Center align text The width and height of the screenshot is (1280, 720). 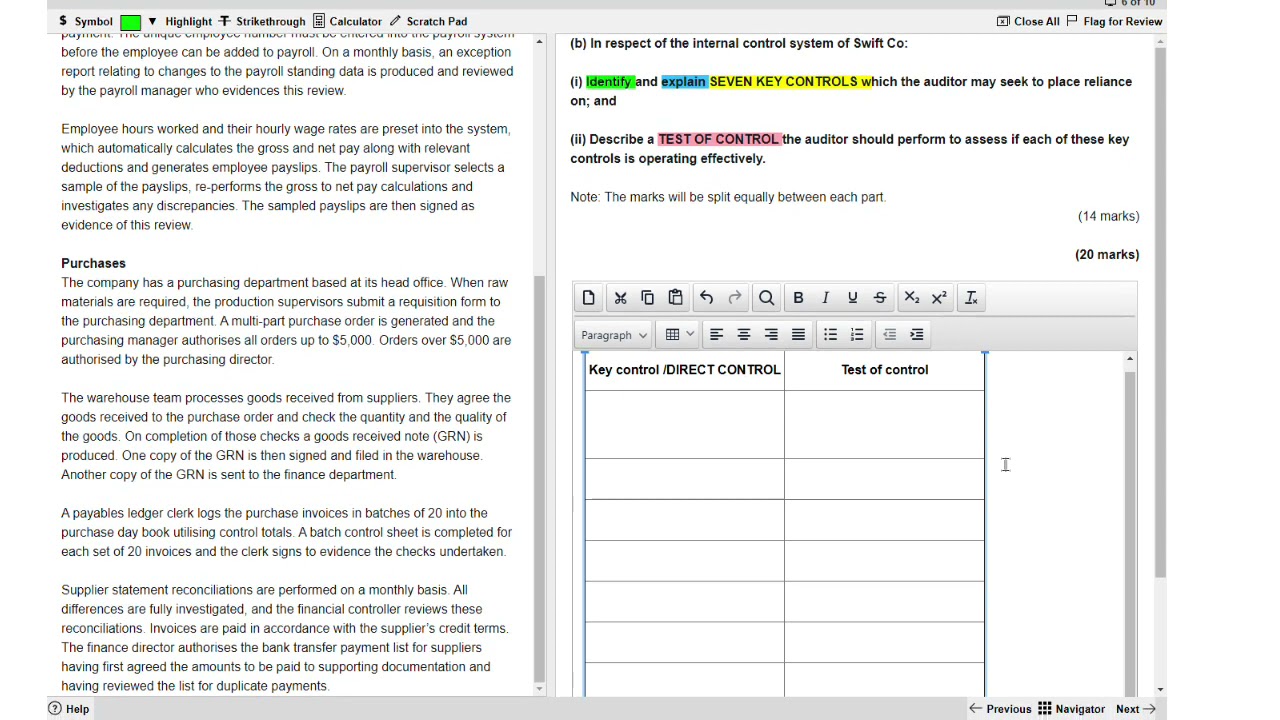tap(743, 335)
